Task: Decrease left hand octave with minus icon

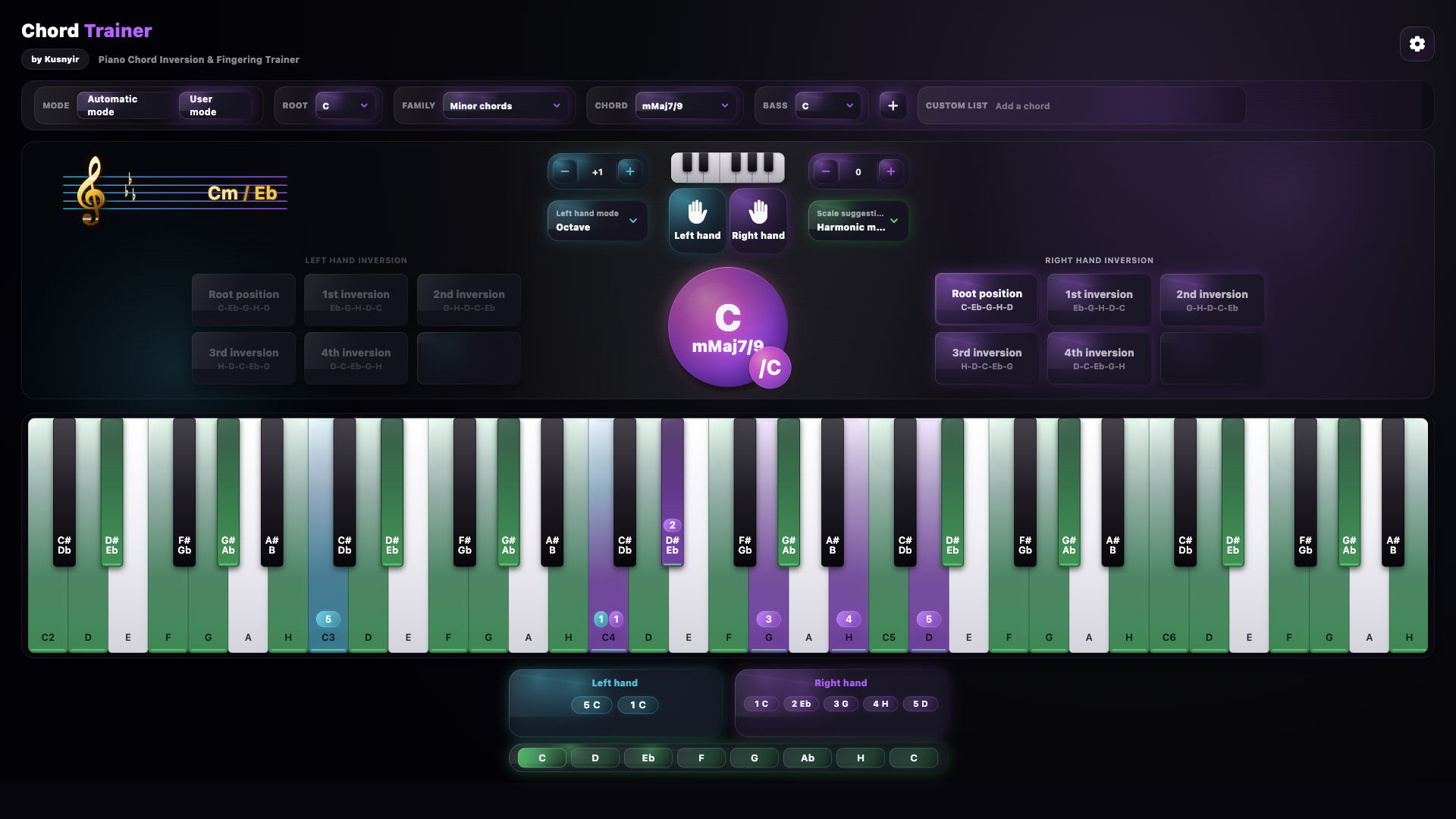Action: 564,171
